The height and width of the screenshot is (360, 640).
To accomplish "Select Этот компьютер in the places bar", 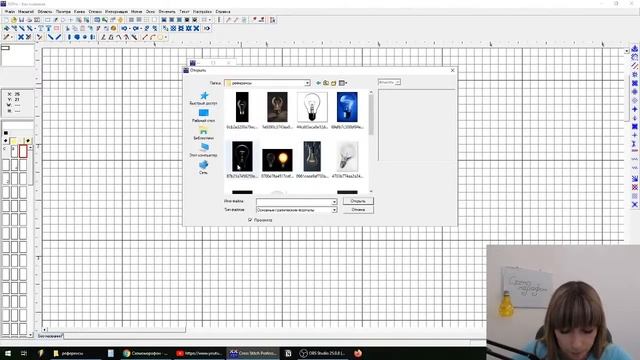I will 203,150.
